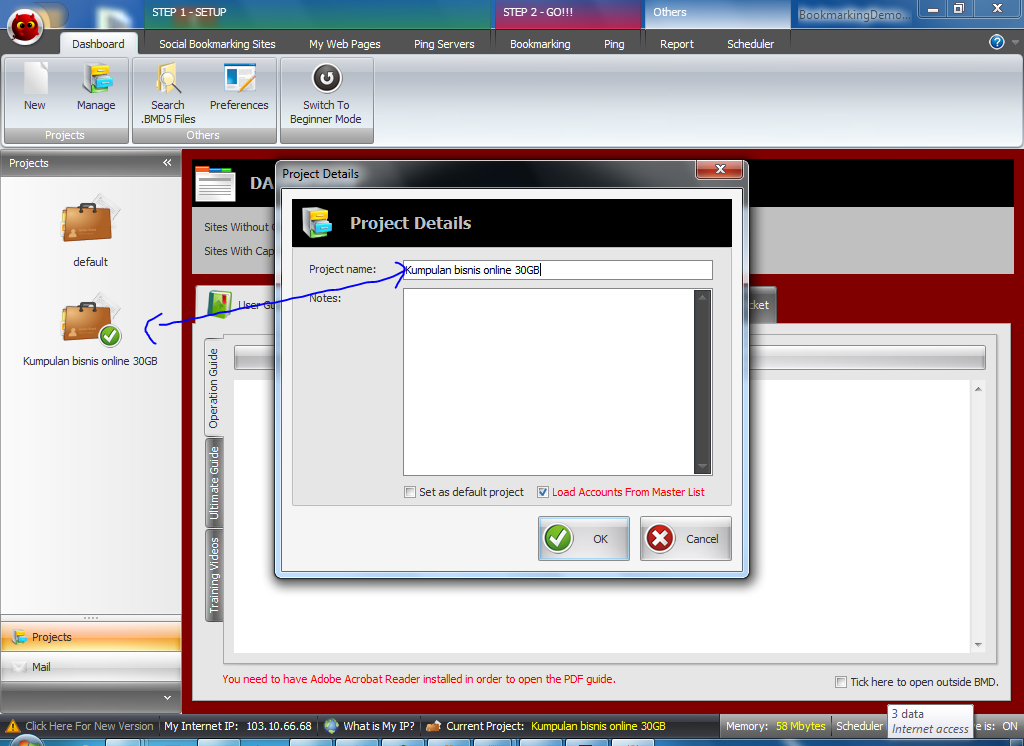
Task: Open the Dashboard ribbon tab
Action: click(98, 44)
